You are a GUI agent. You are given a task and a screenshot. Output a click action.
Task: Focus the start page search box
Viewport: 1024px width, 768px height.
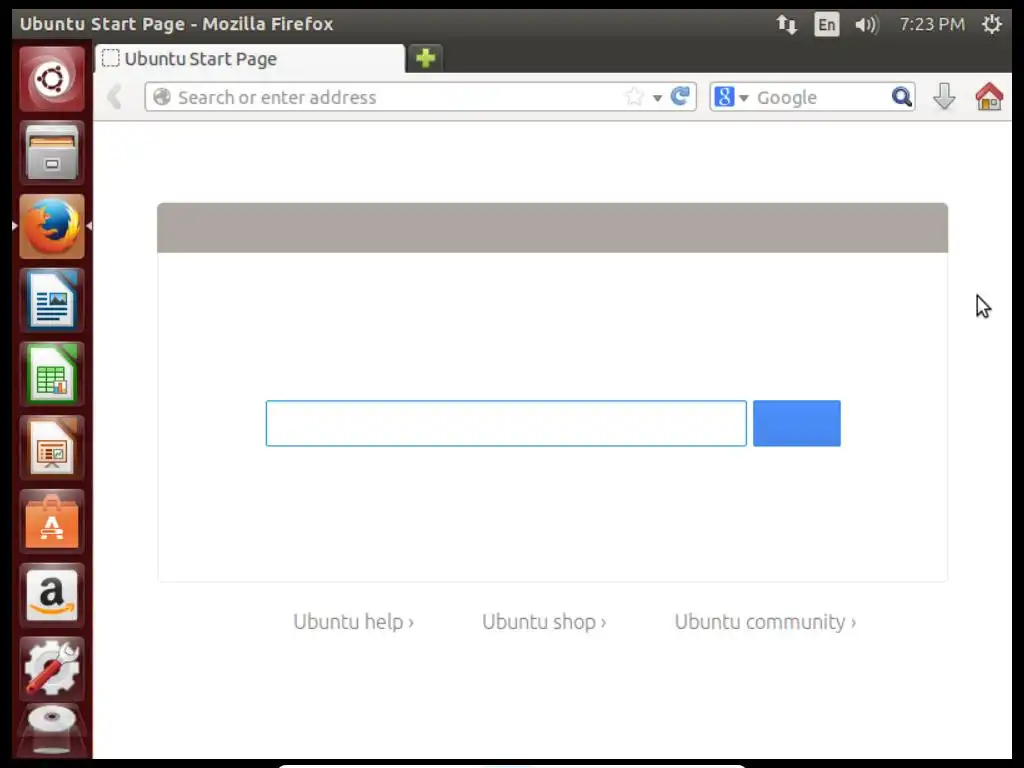pyautogui.click(x=506, y=423)
